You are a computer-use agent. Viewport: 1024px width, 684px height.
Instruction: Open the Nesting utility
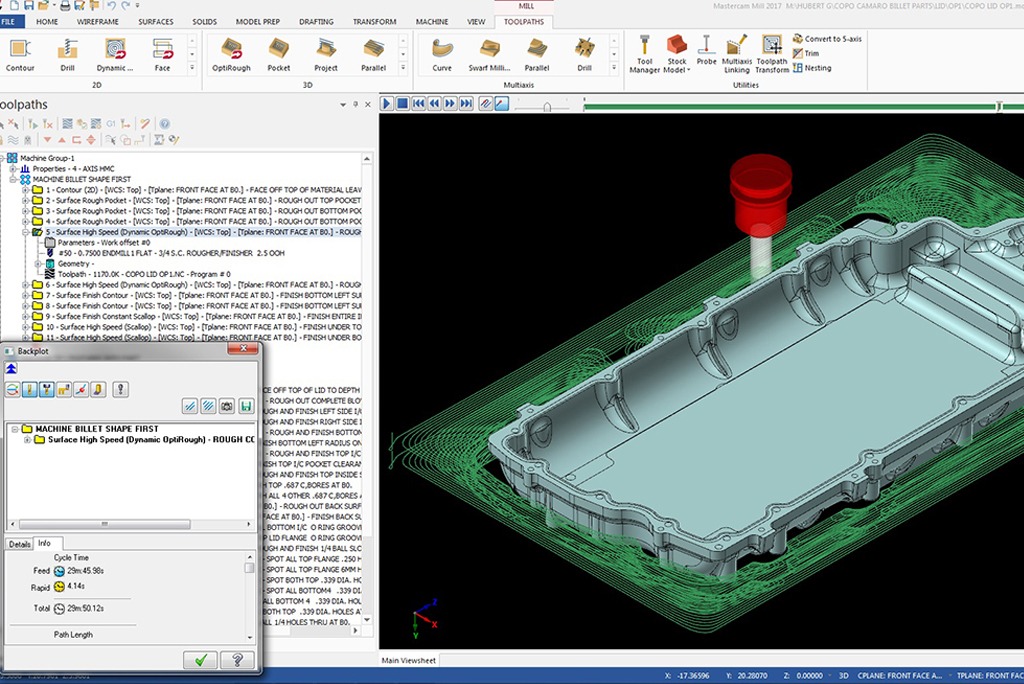812,67
